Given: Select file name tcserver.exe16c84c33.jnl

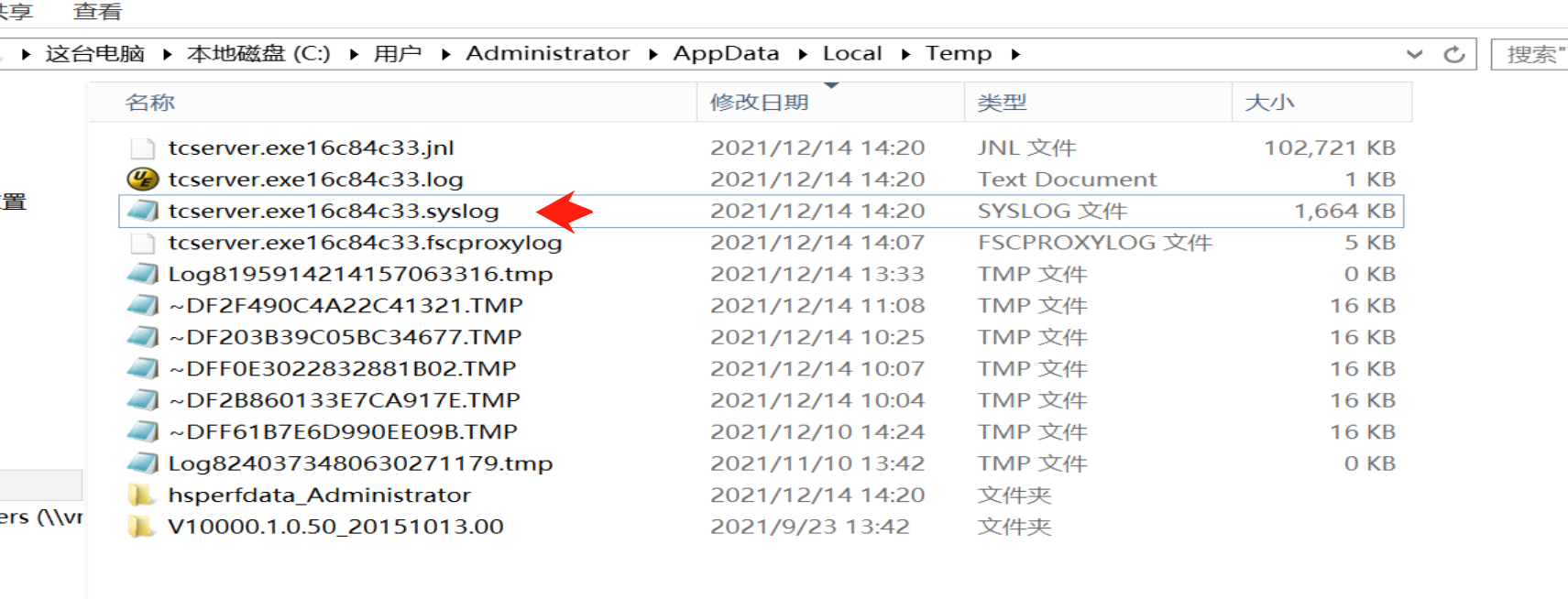Looking at the screenshot, I should 312,147.
